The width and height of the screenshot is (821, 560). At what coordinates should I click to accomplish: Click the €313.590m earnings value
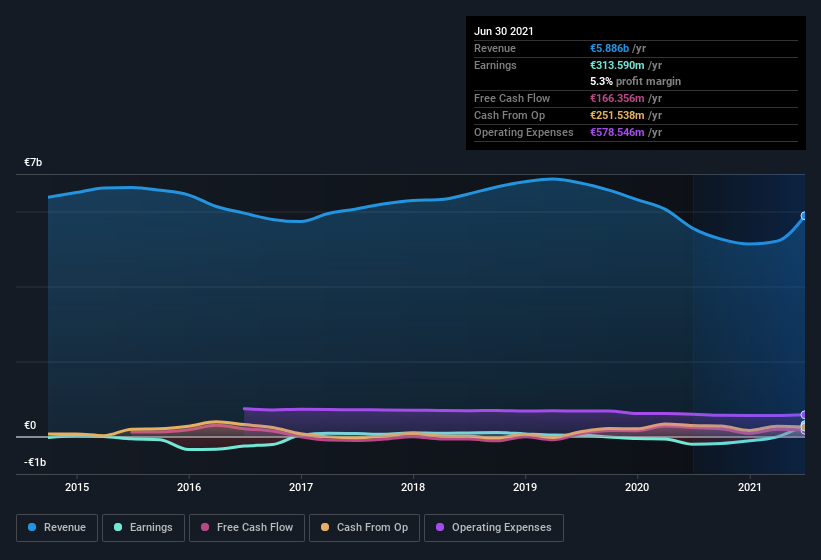coord(617,65)
